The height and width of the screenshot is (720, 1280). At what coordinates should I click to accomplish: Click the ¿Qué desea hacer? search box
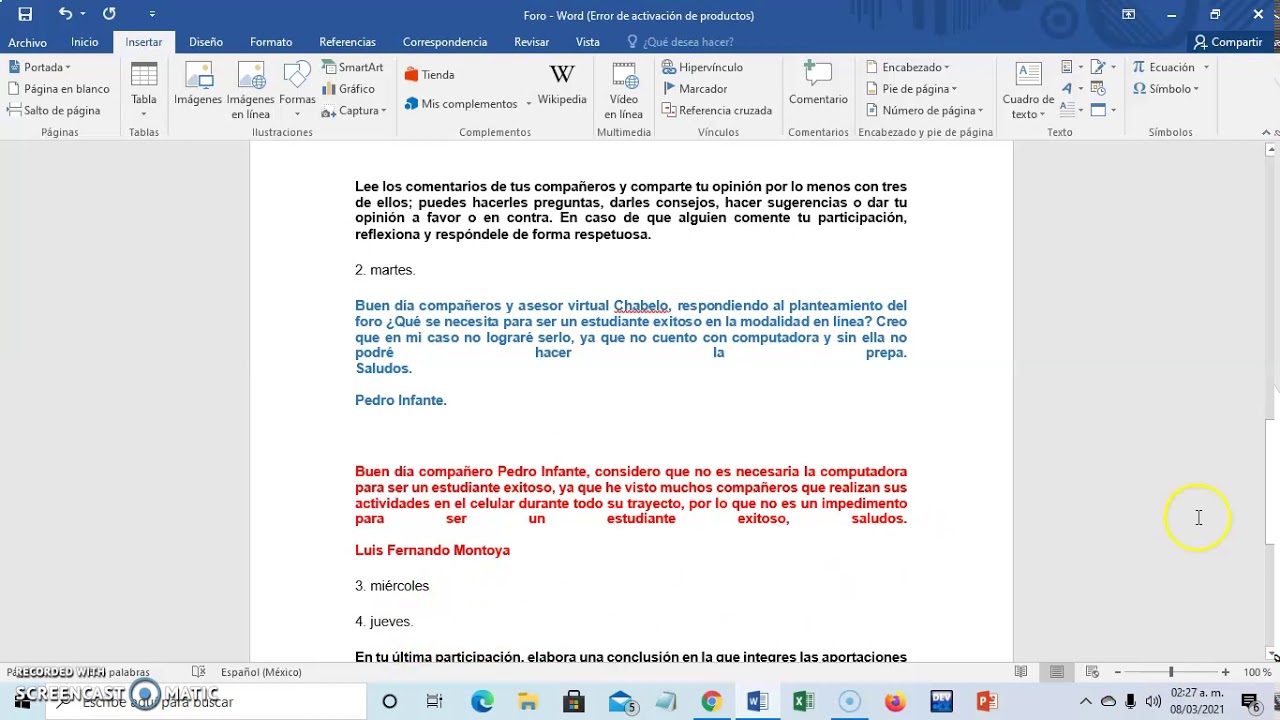pyautogui.click(x=680, y=42)
